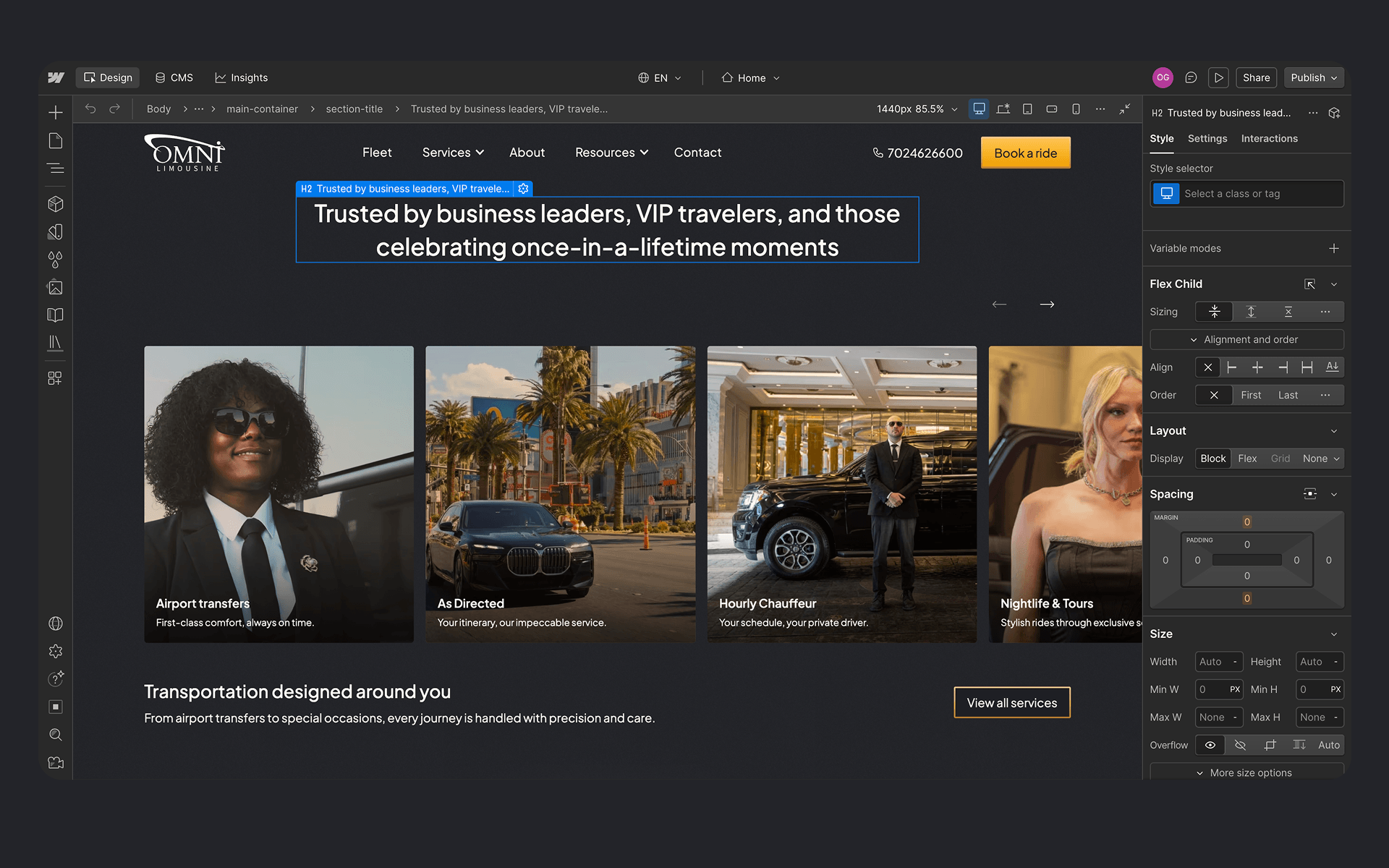
Task: Switch to mobile portrait breakpoint
Action: click(1076, 109)
